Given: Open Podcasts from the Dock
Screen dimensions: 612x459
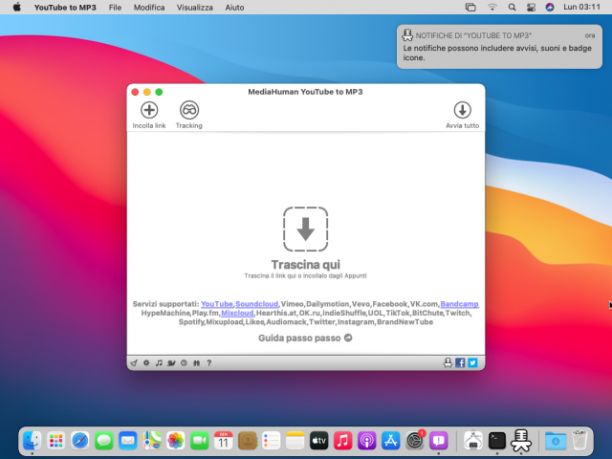Looking at the screenshot, I should 367,441.
